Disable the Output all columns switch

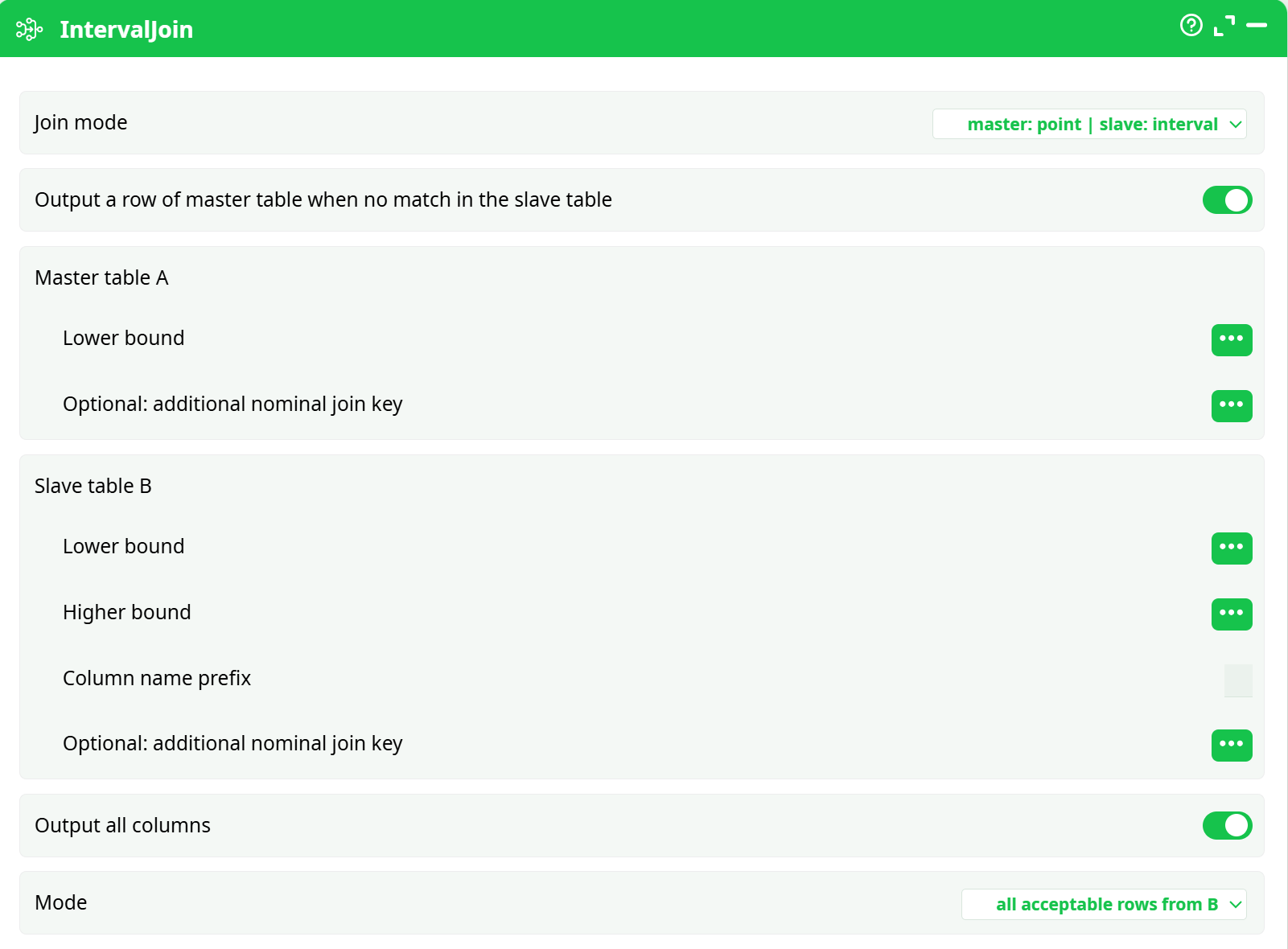pyautogui.click(x=1227, y=825)
